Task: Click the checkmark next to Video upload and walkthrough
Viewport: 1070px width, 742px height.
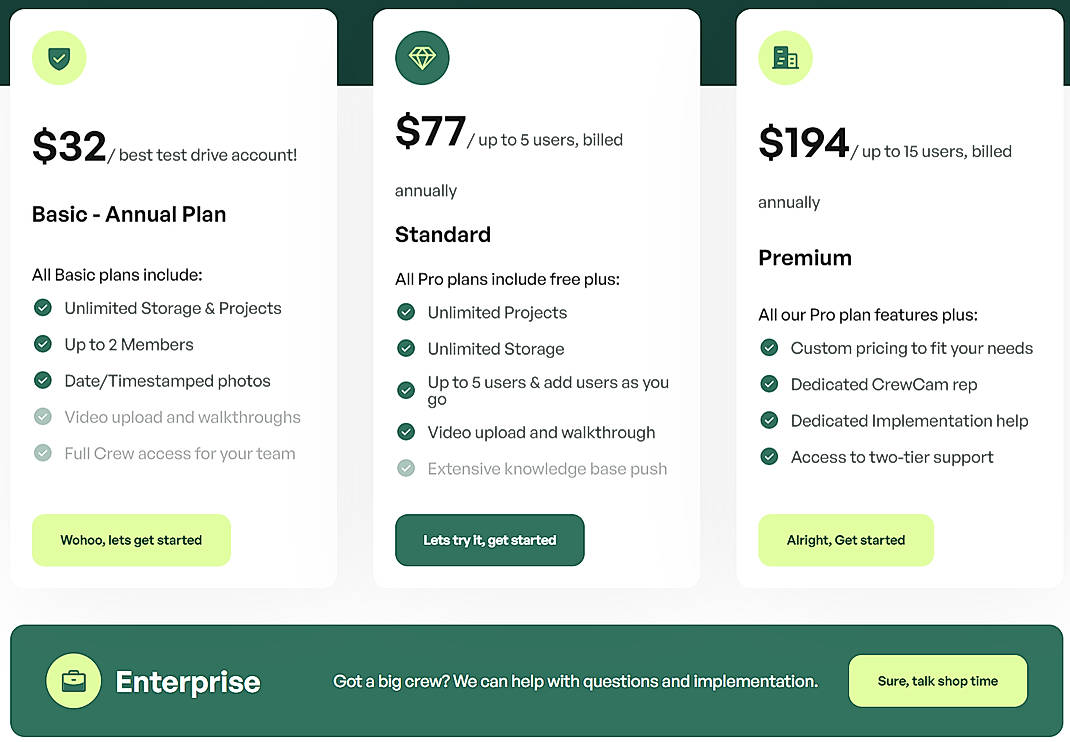Action: [406, 433]
